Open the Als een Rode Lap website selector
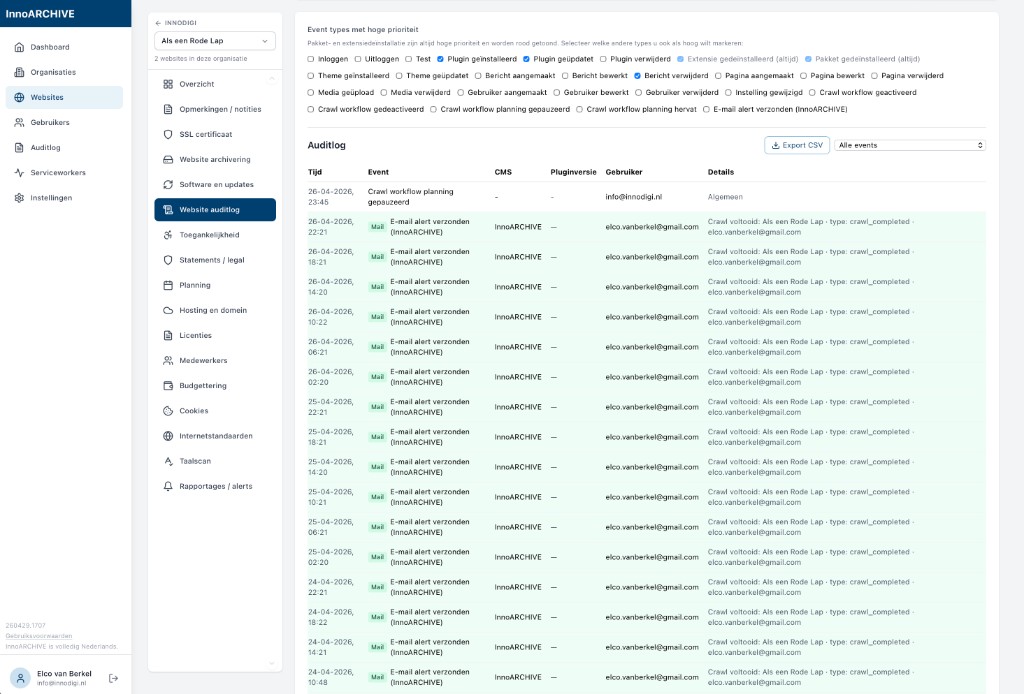 215,41
